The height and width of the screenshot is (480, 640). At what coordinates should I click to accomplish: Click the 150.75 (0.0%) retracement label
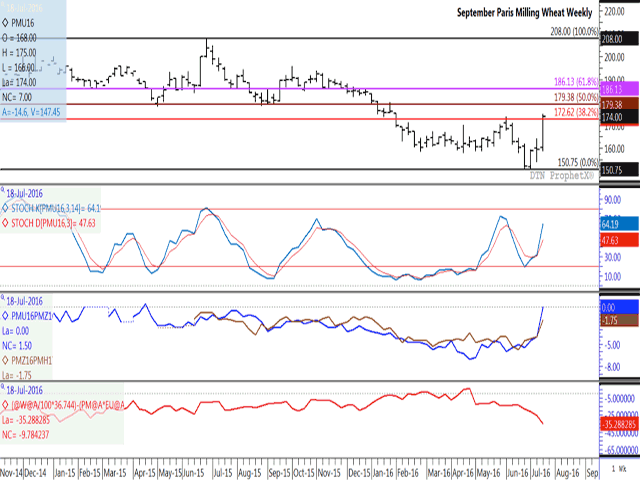578,162
